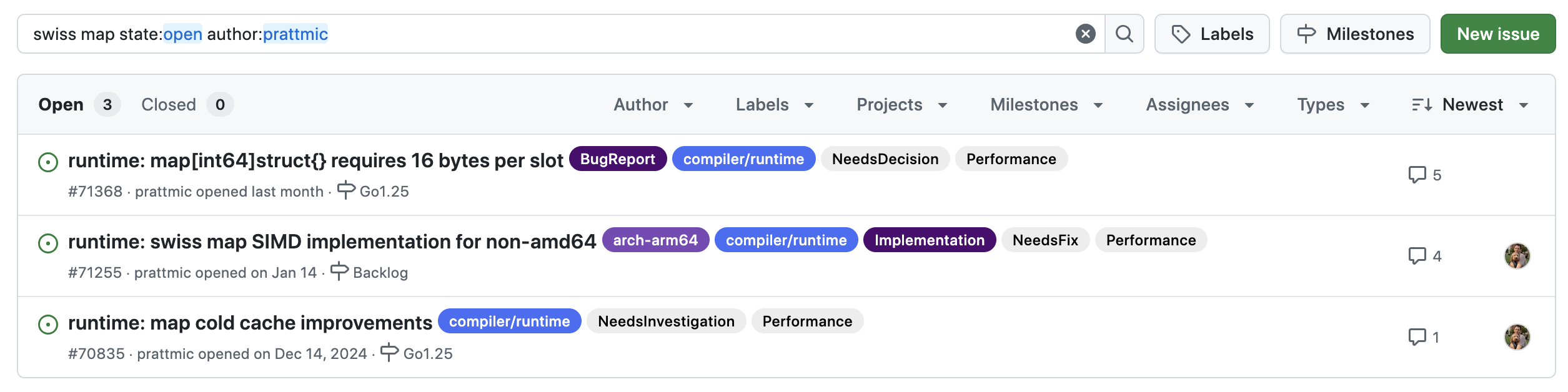This screenshot has width=1568, height=392.
Task: Click the open-issue status icon for map[int64]struct{}
Action: 48,162
